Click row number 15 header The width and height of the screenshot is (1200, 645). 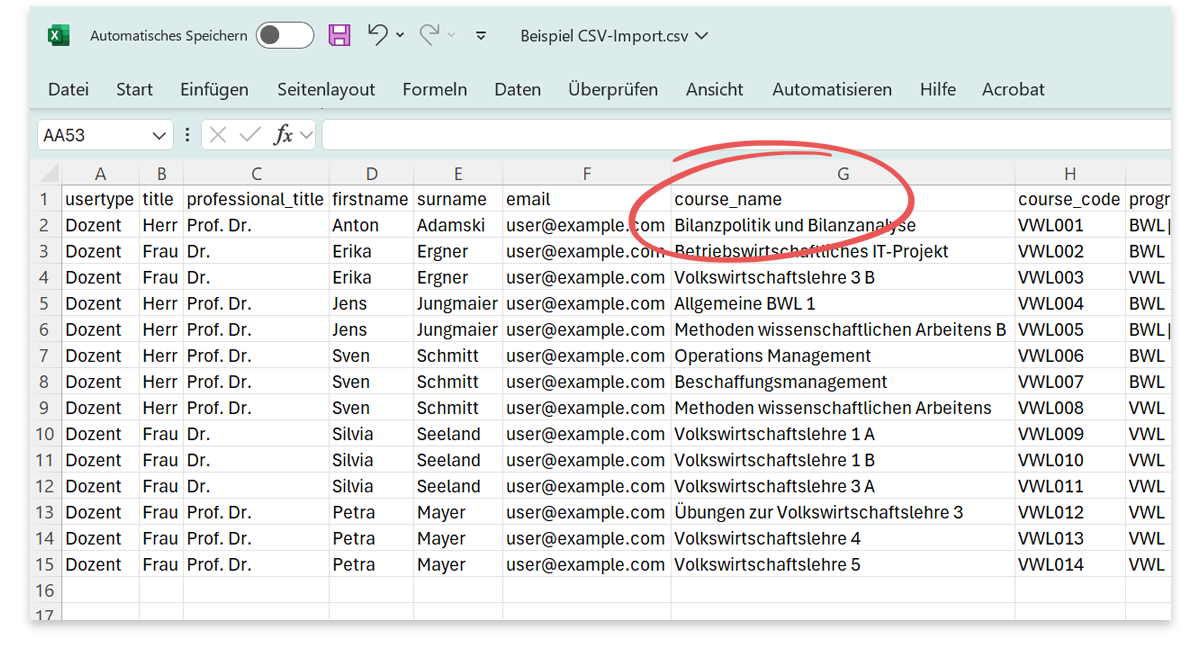pos(44,564)
